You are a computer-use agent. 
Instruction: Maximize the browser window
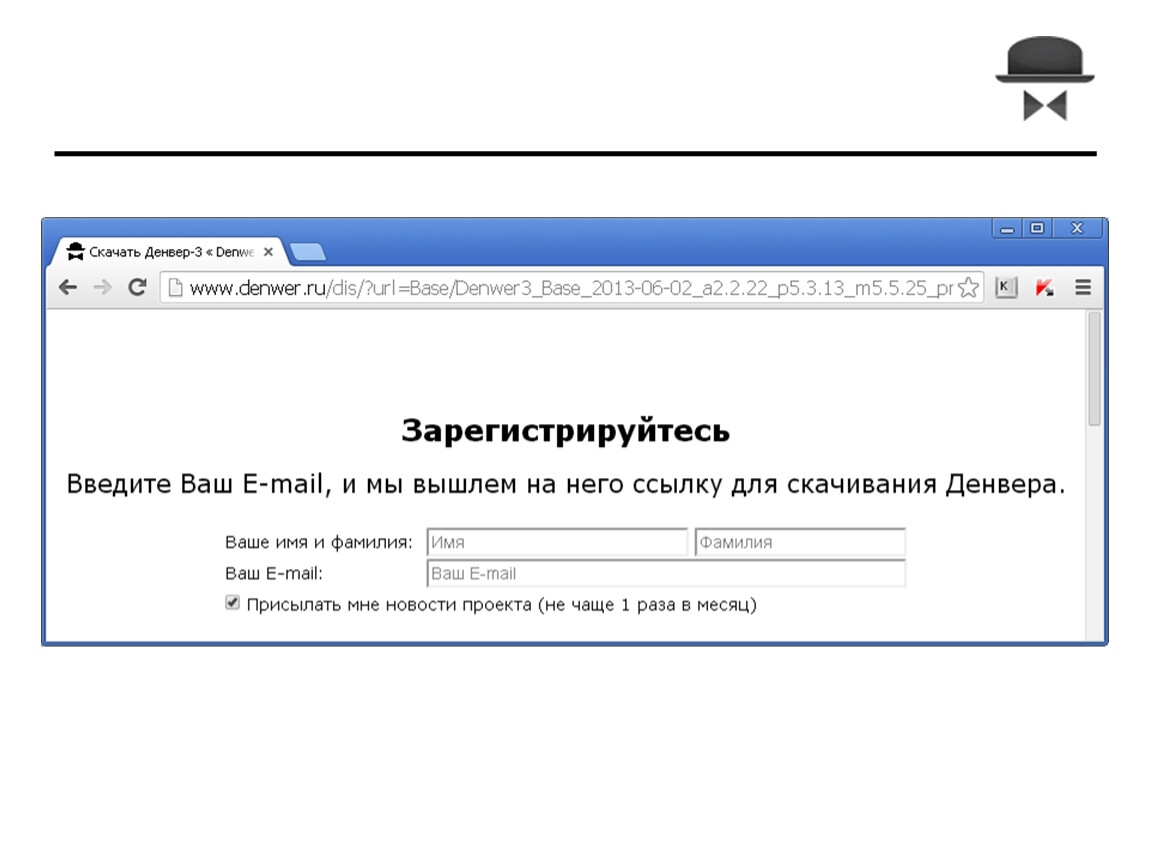point(1037,228)
